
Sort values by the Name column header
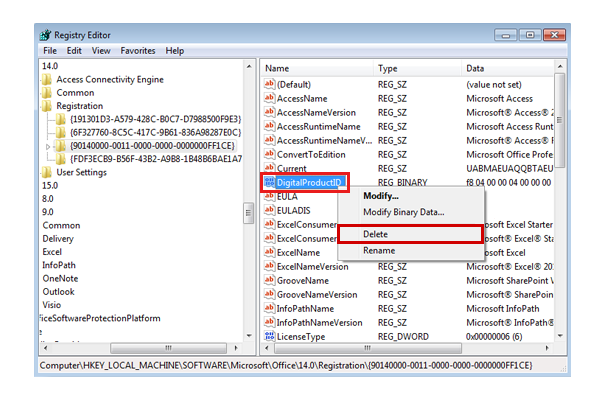(x=317, y=68)
